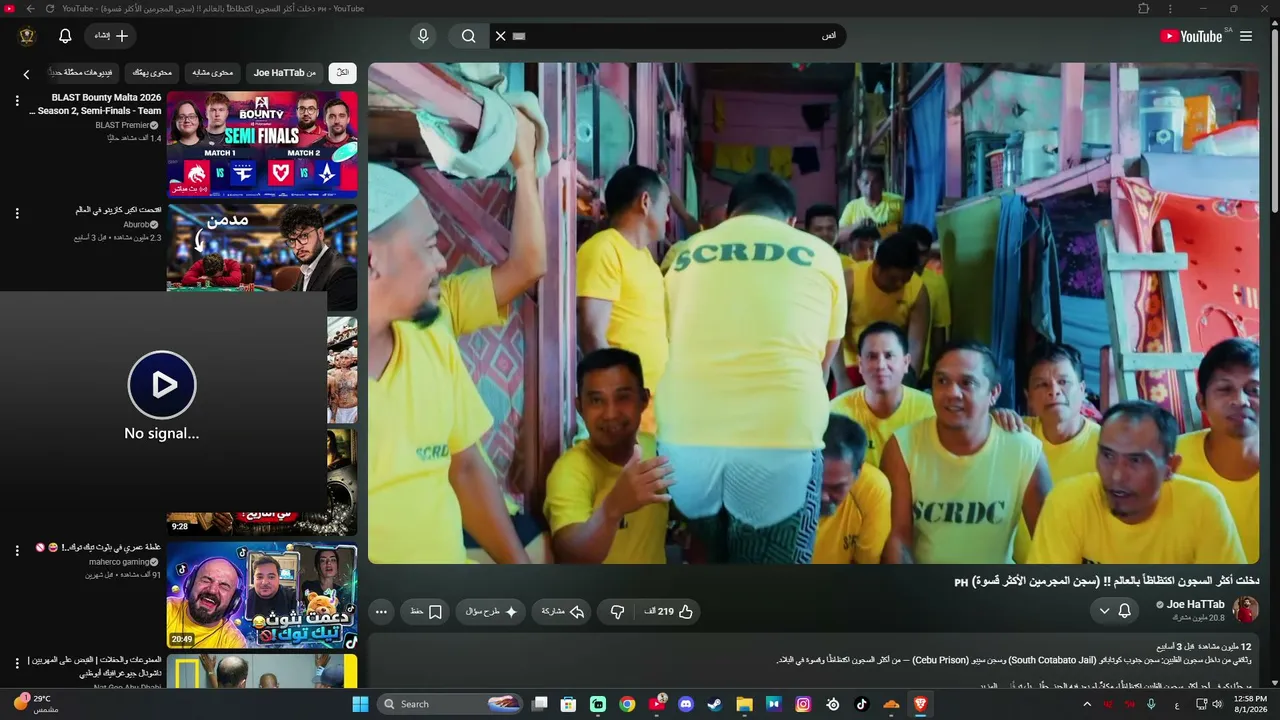Image resolution: width=1280 pixels, height=720 pixels.
Task: Open Instagram from the taskbar
Action: point(803,704)
